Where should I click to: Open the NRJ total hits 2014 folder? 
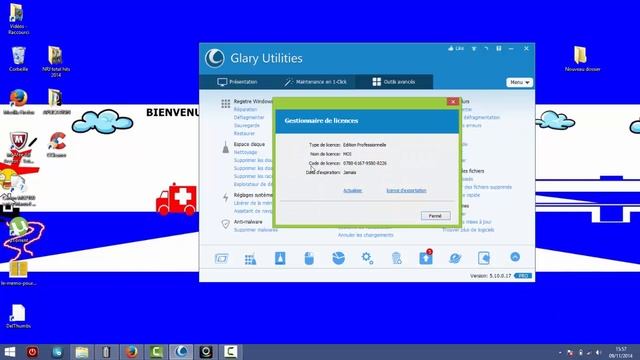(x=56, y=61)
